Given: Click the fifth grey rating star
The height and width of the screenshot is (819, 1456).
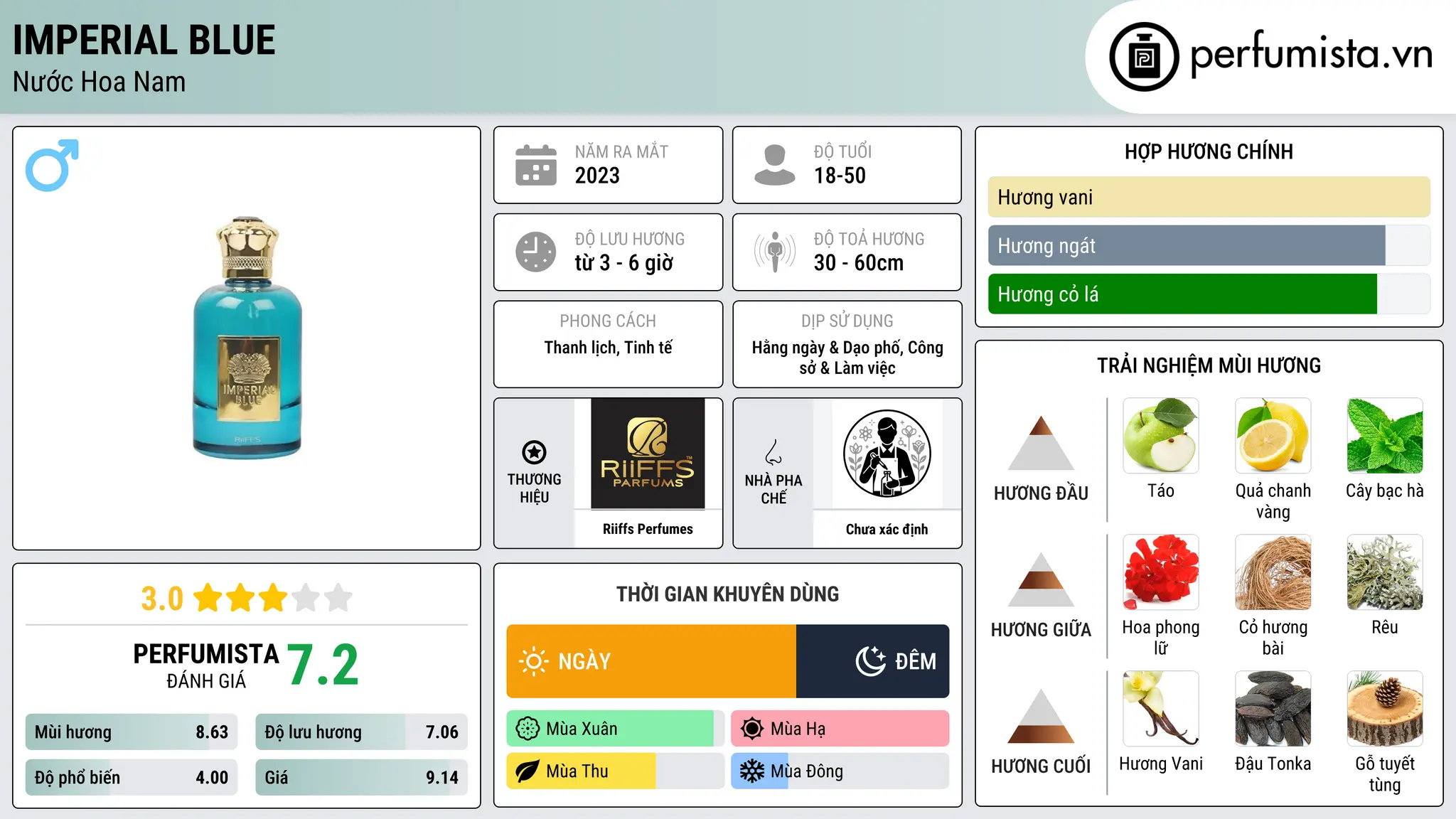Looking at the screenshot, I should click(x=338, y=598).
